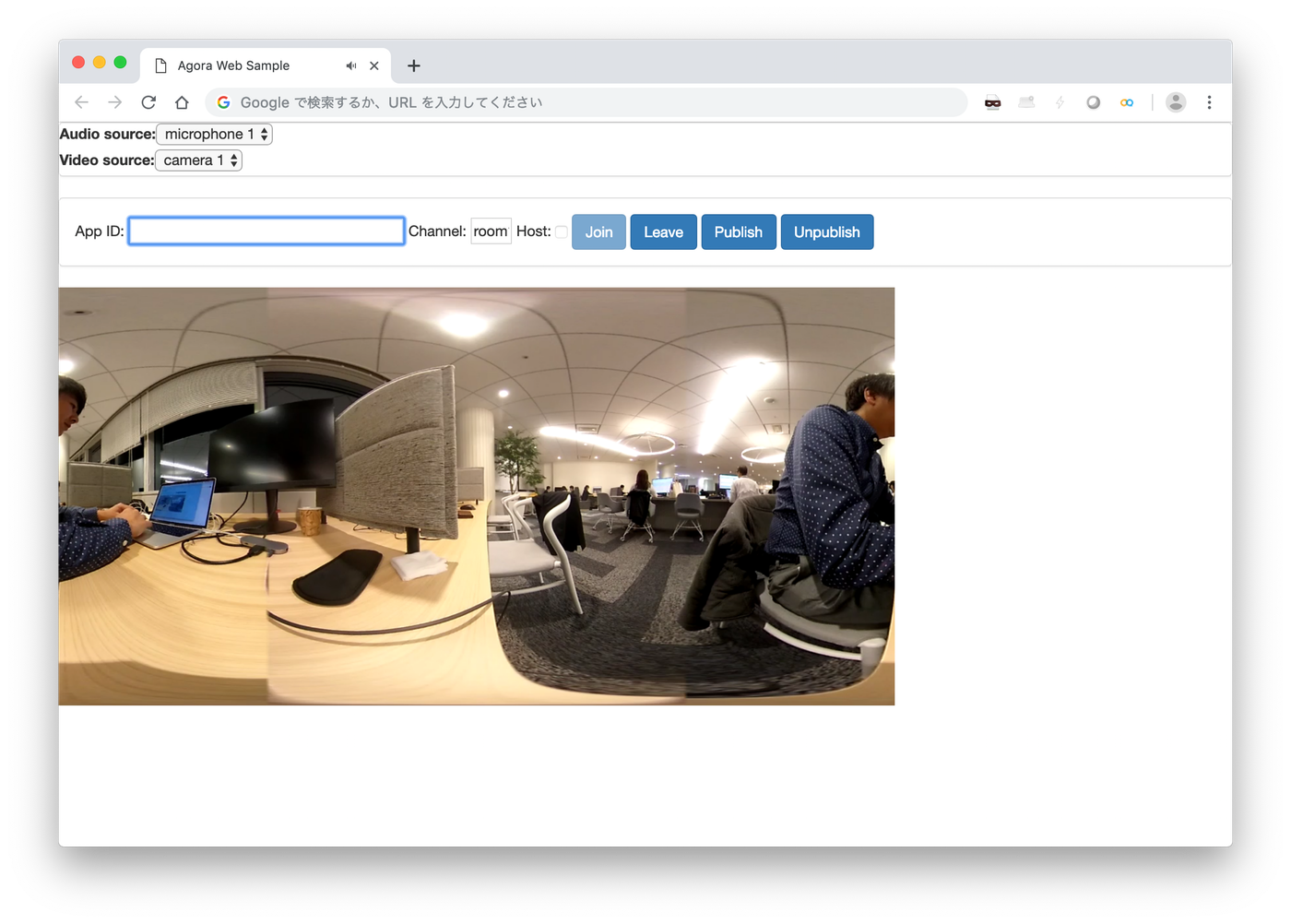
Task: Click the masked face extension icon
Action: point(993,102)
